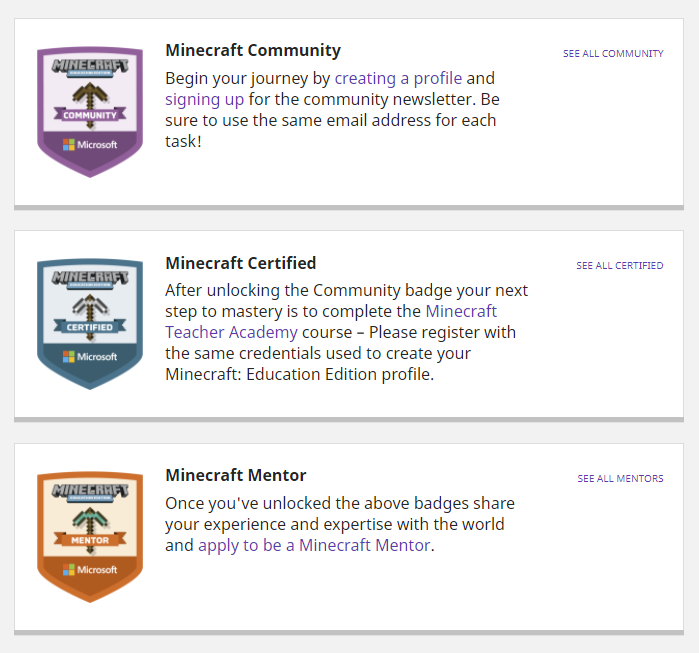Click the Microsoft logo on the Certified badge
699x653 pixels.
90,357
